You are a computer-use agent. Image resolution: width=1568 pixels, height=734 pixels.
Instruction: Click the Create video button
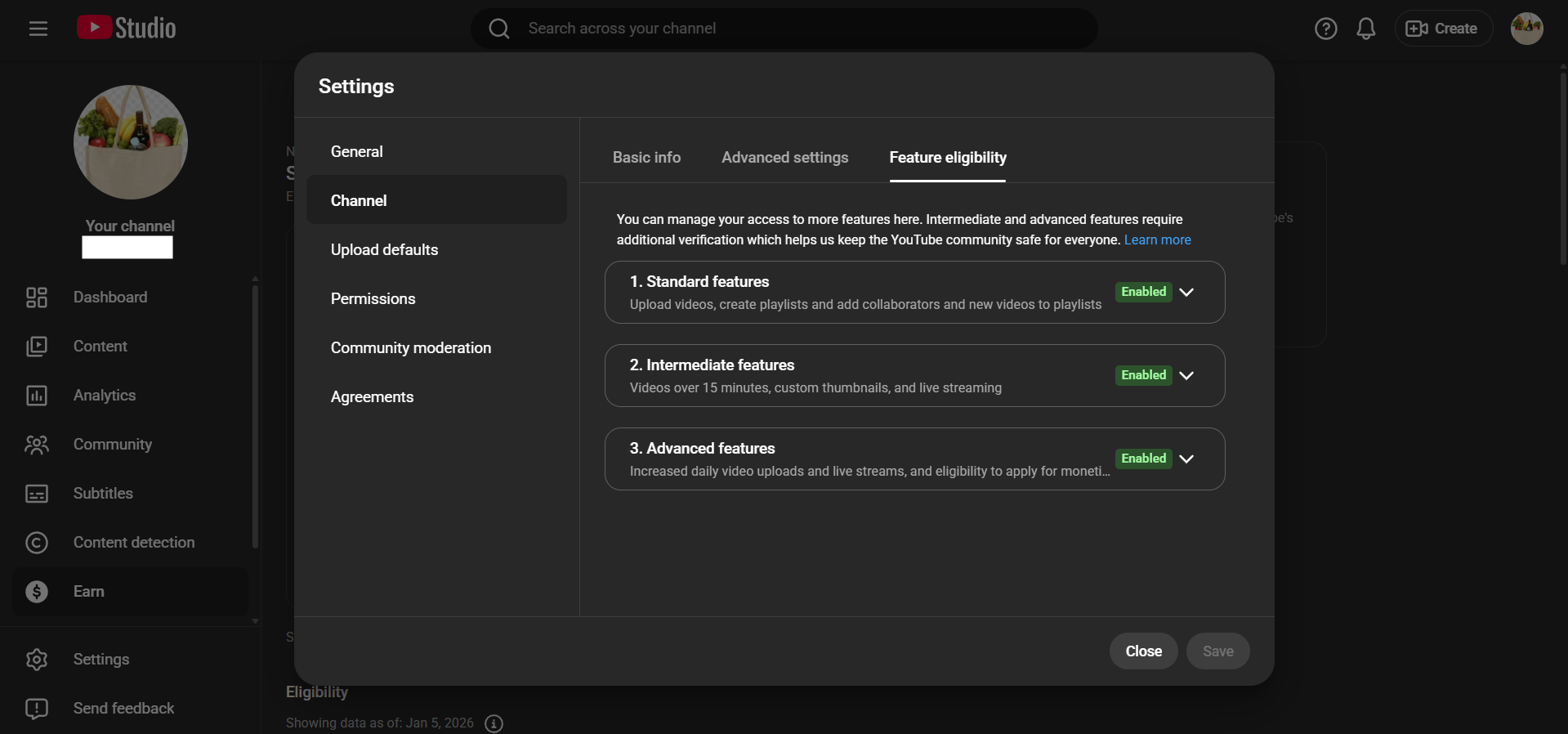click(1442, 29)
